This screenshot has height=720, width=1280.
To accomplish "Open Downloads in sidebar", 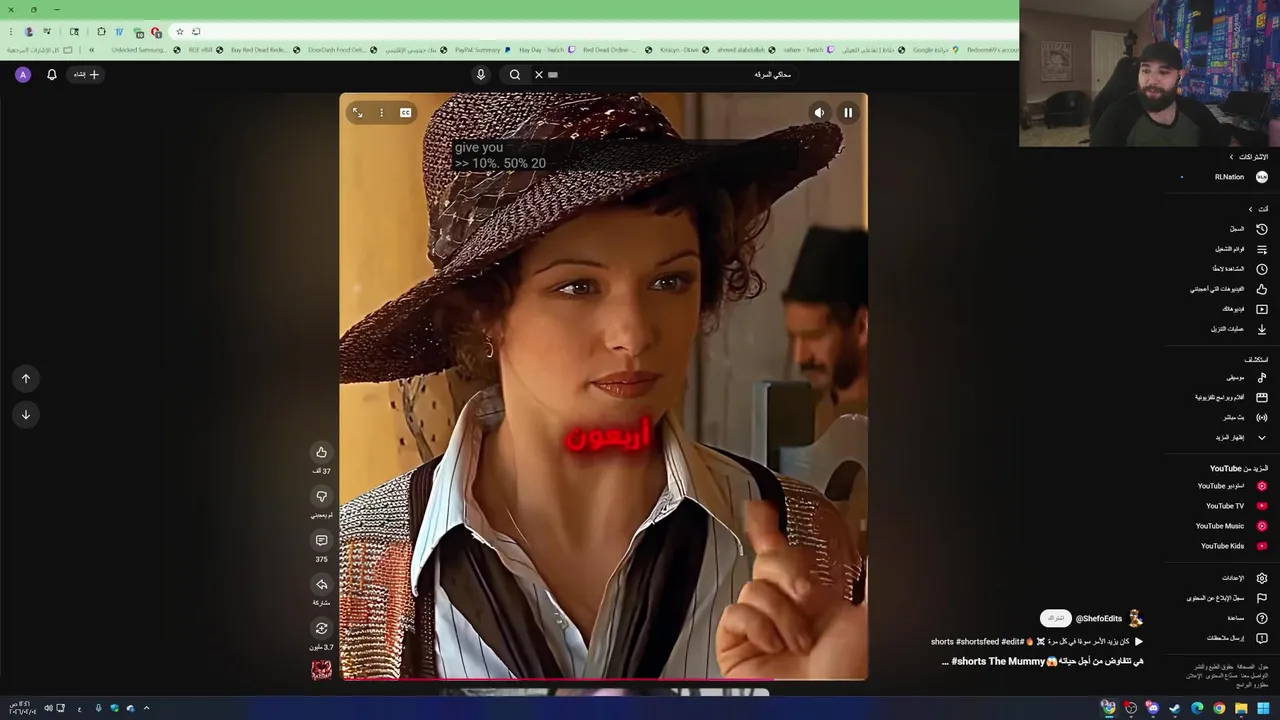I will click(1222, 329).
